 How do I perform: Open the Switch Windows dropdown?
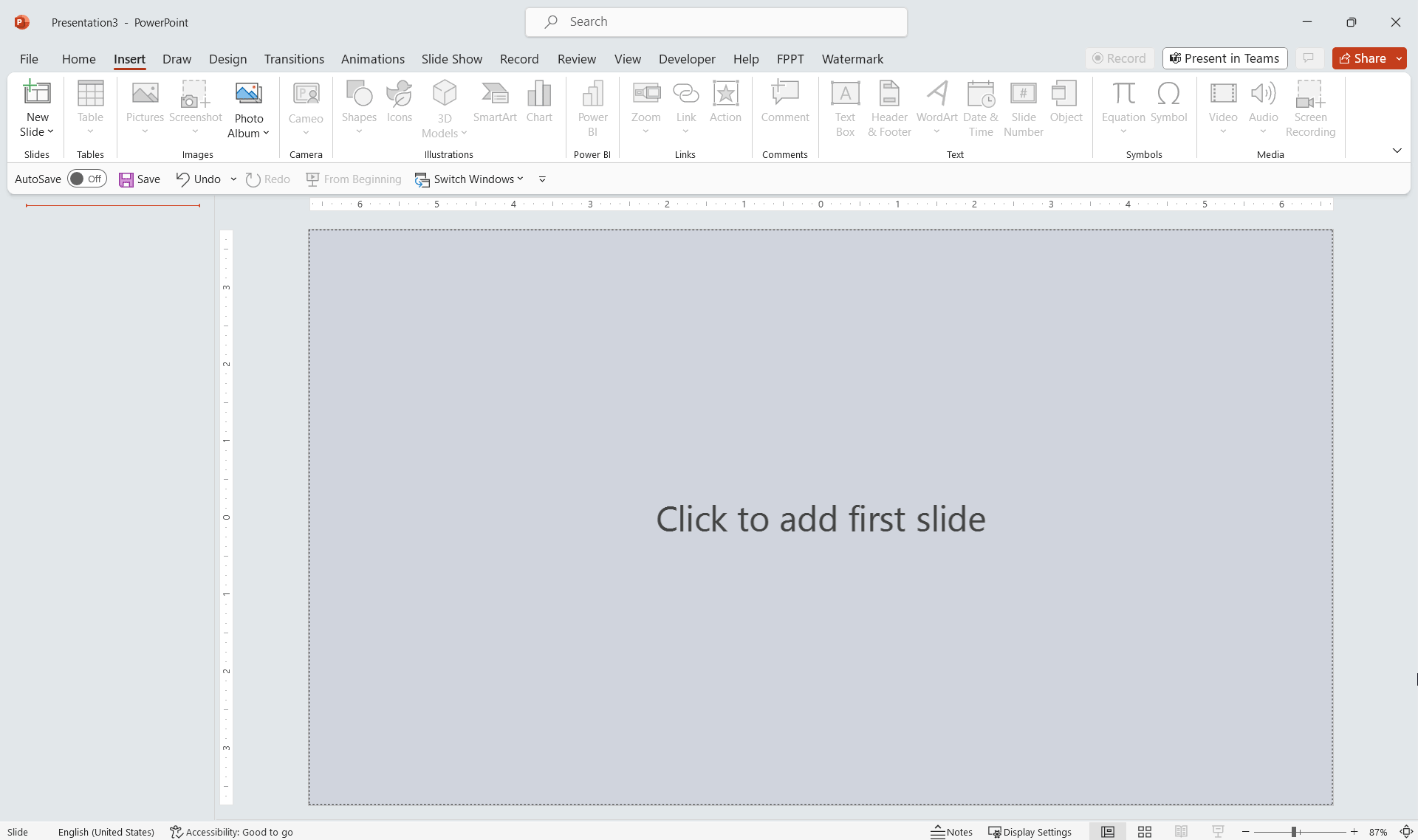(x=521, y=179)
